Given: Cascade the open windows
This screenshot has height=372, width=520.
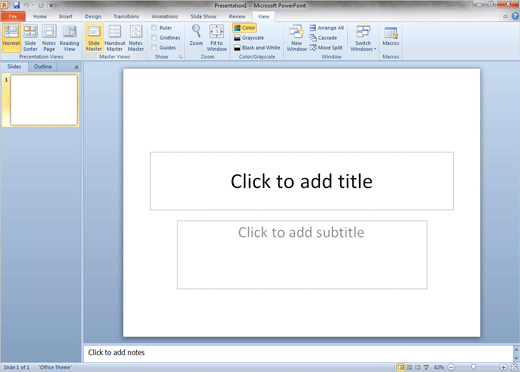Looking at the screenshot, I should click(323, 38).
